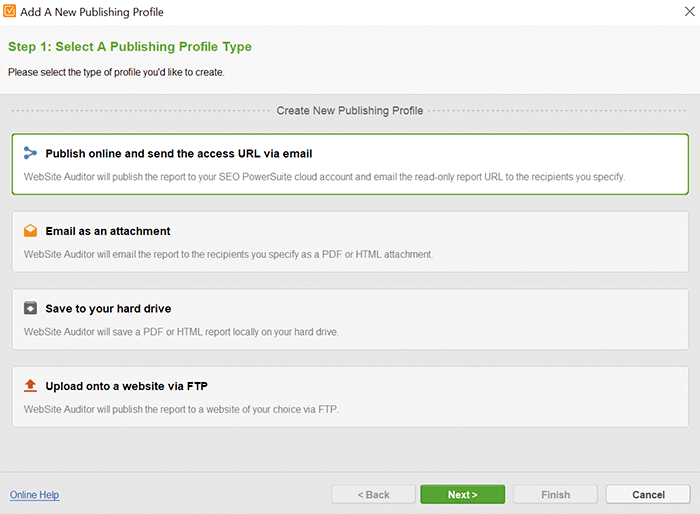Click the WebSite Auditor app icon in title bar
700x514 pixels.
pyautogui.click(x=9, y=11)
